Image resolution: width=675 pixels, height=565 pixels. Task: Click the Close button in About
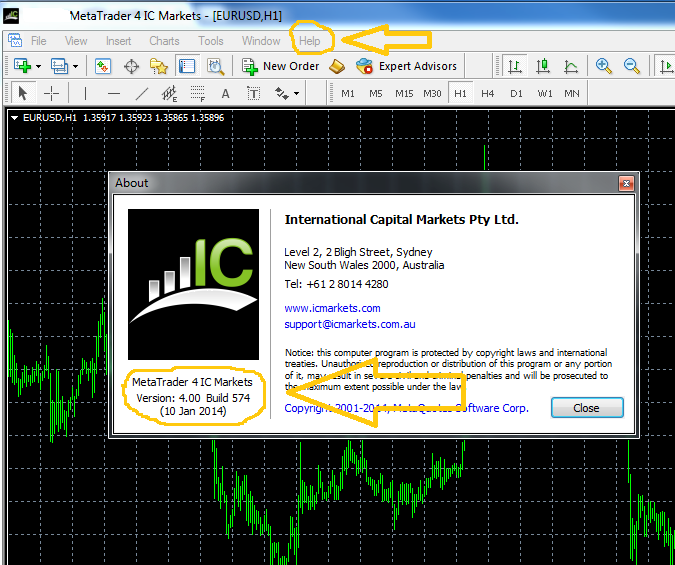coord(587,408)
